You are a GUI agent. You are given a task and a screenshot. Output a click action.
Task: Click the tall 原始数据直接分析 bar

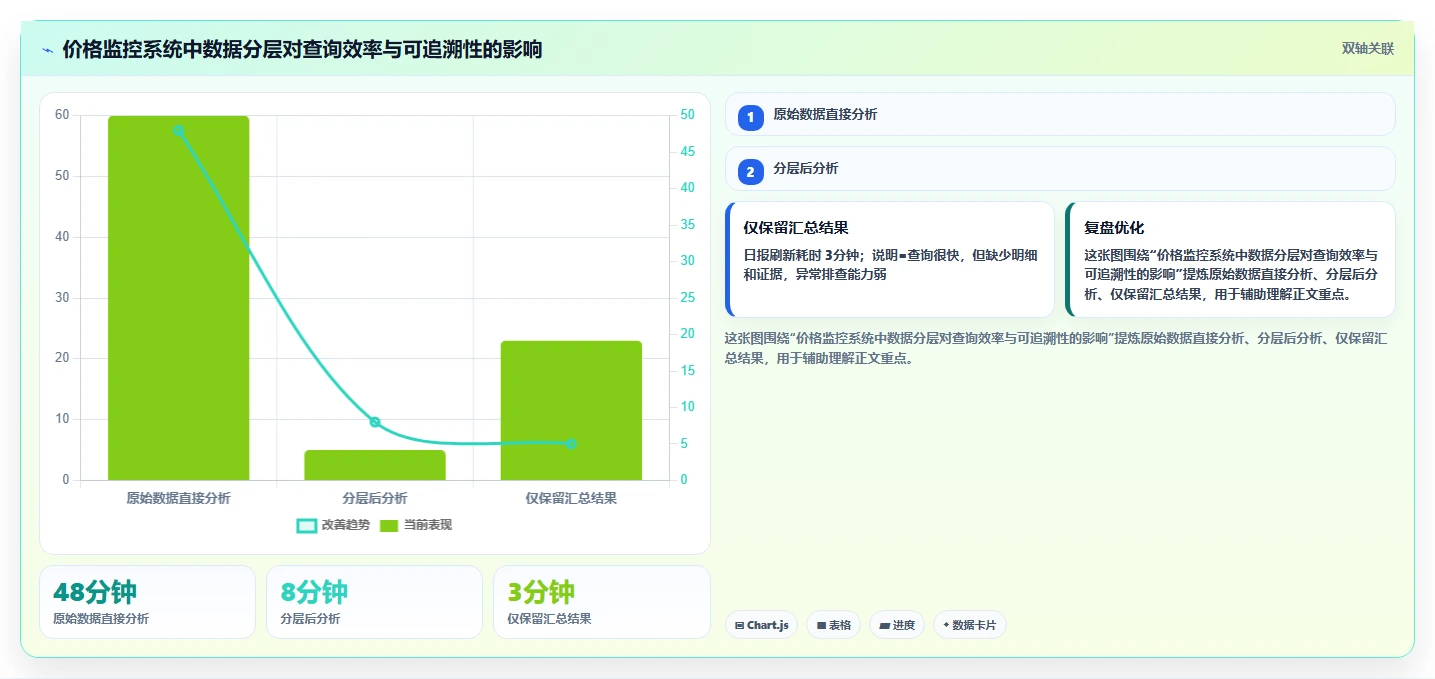(178, 298)
